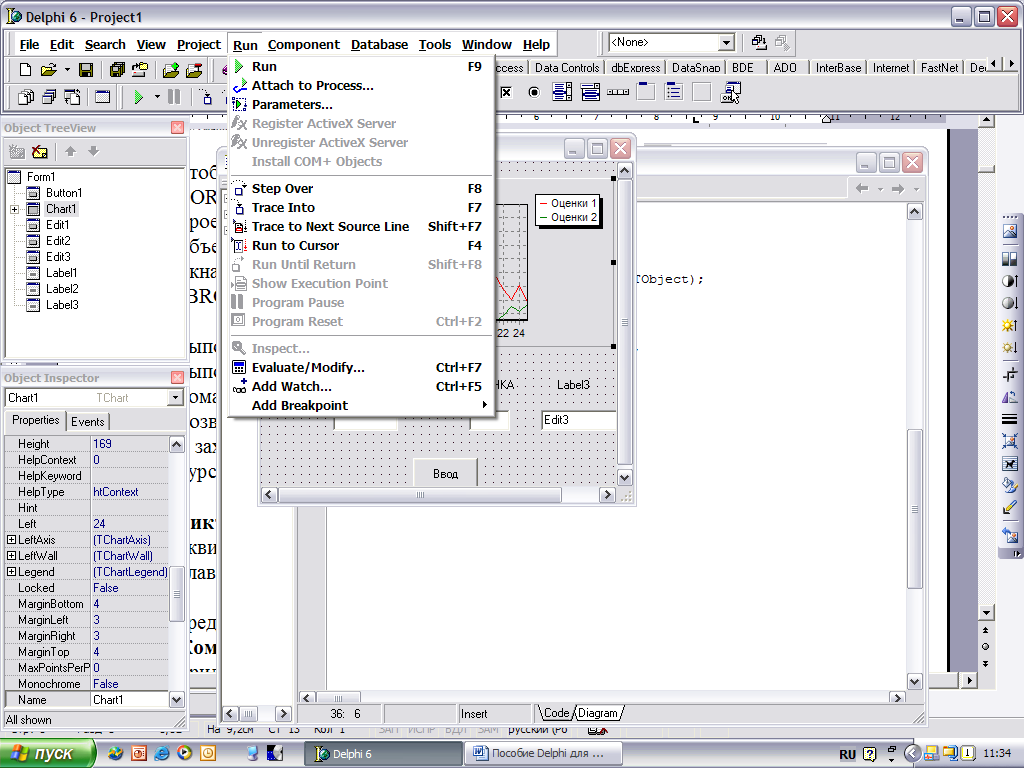This screenshot has height=768, width=1024.
Task: Open the Add Breakpoint submenu
Action: coord(360,406)
